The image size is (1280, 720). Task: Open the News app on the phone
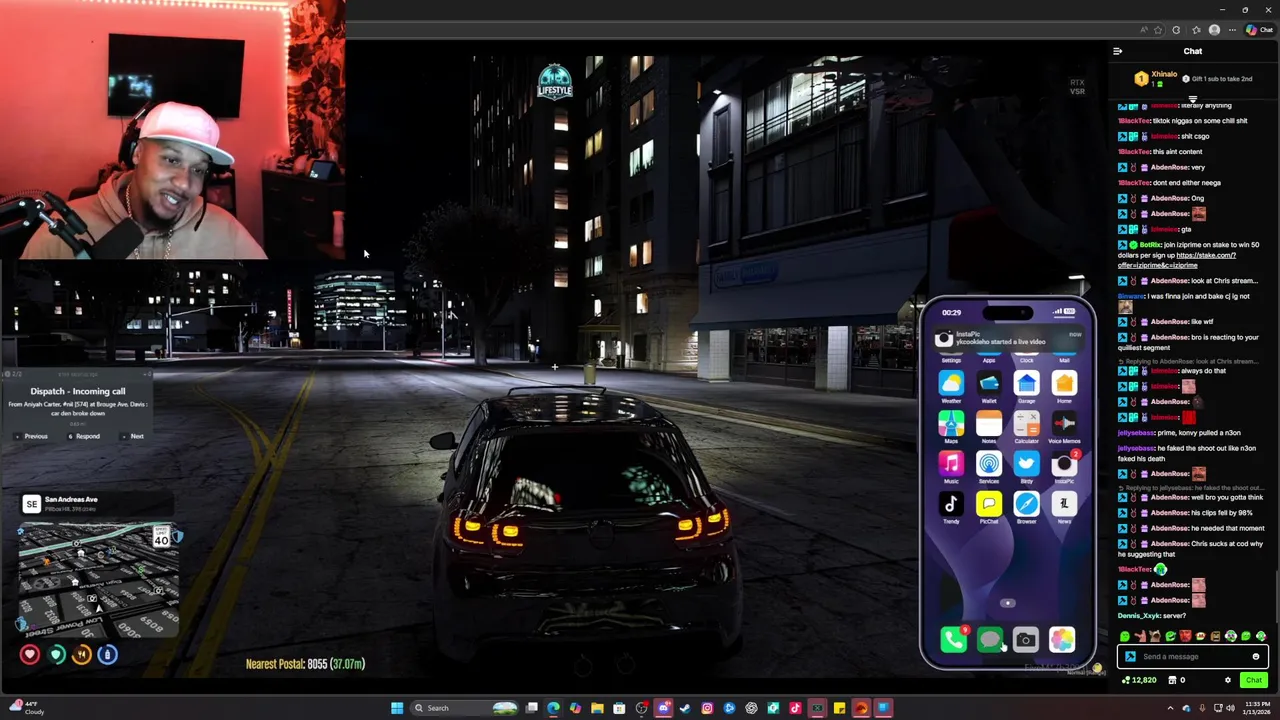click(x=1064, y=504)
